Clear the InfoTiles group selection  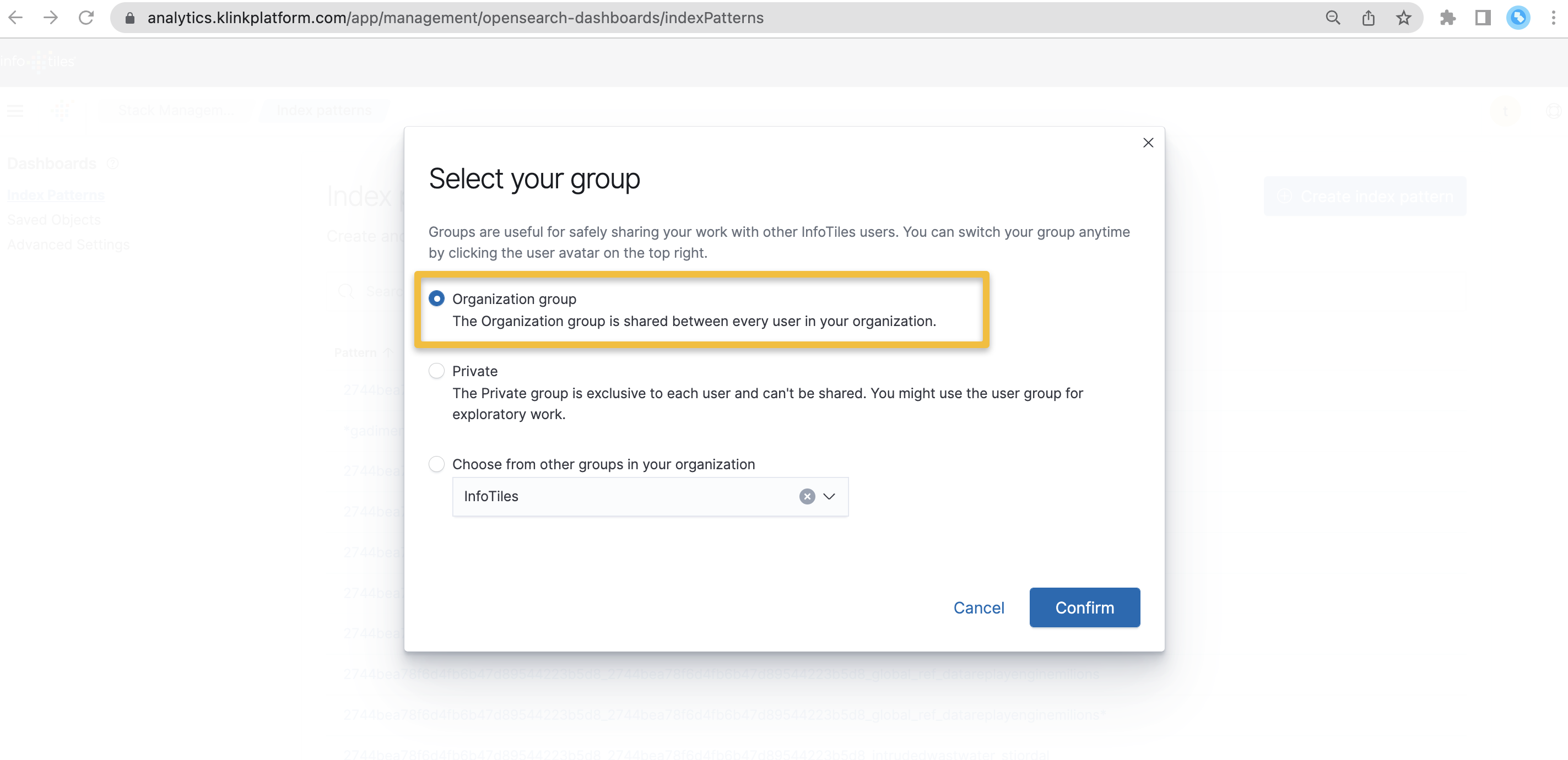[807, 497]
